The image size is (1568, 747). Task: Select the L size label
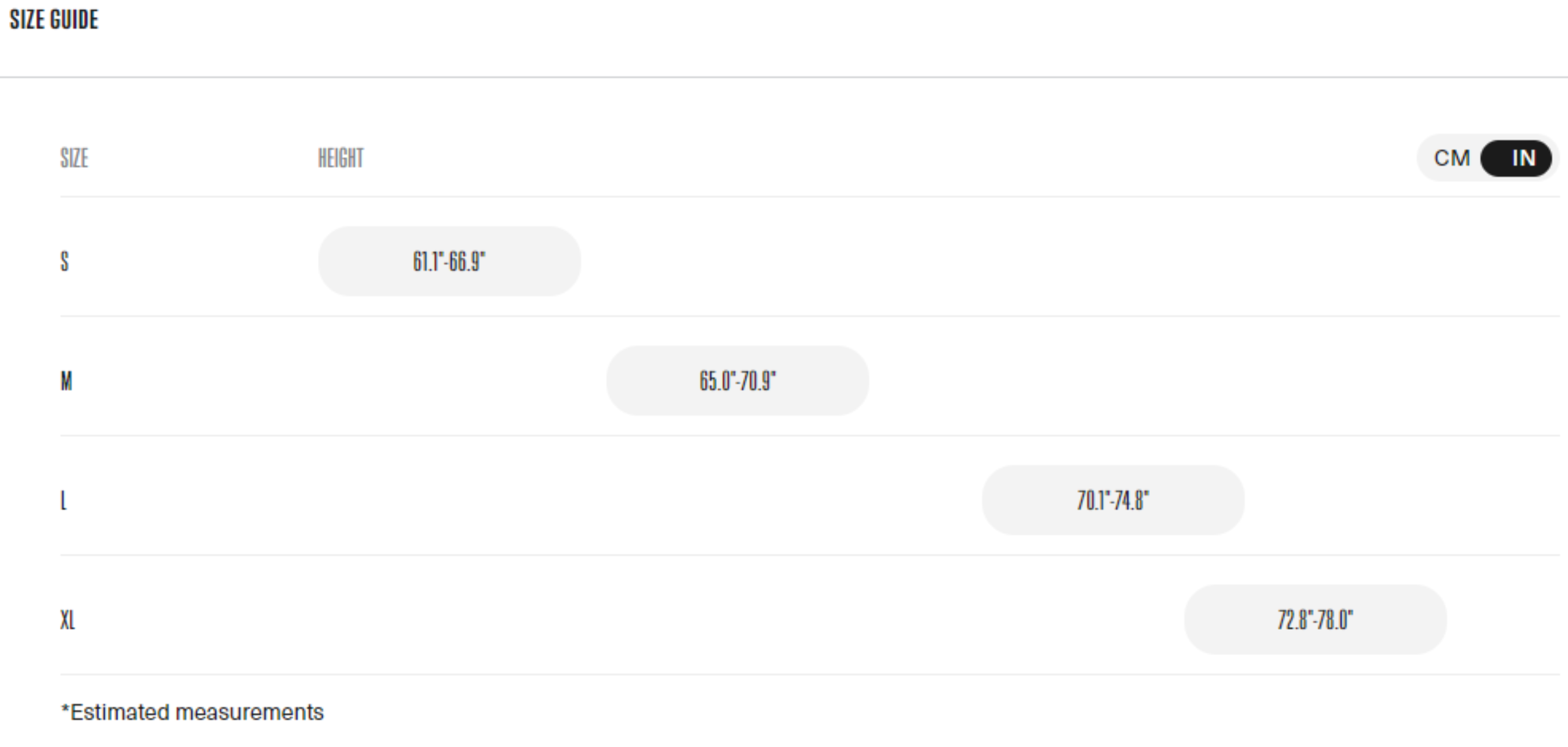tap(63, 500)
